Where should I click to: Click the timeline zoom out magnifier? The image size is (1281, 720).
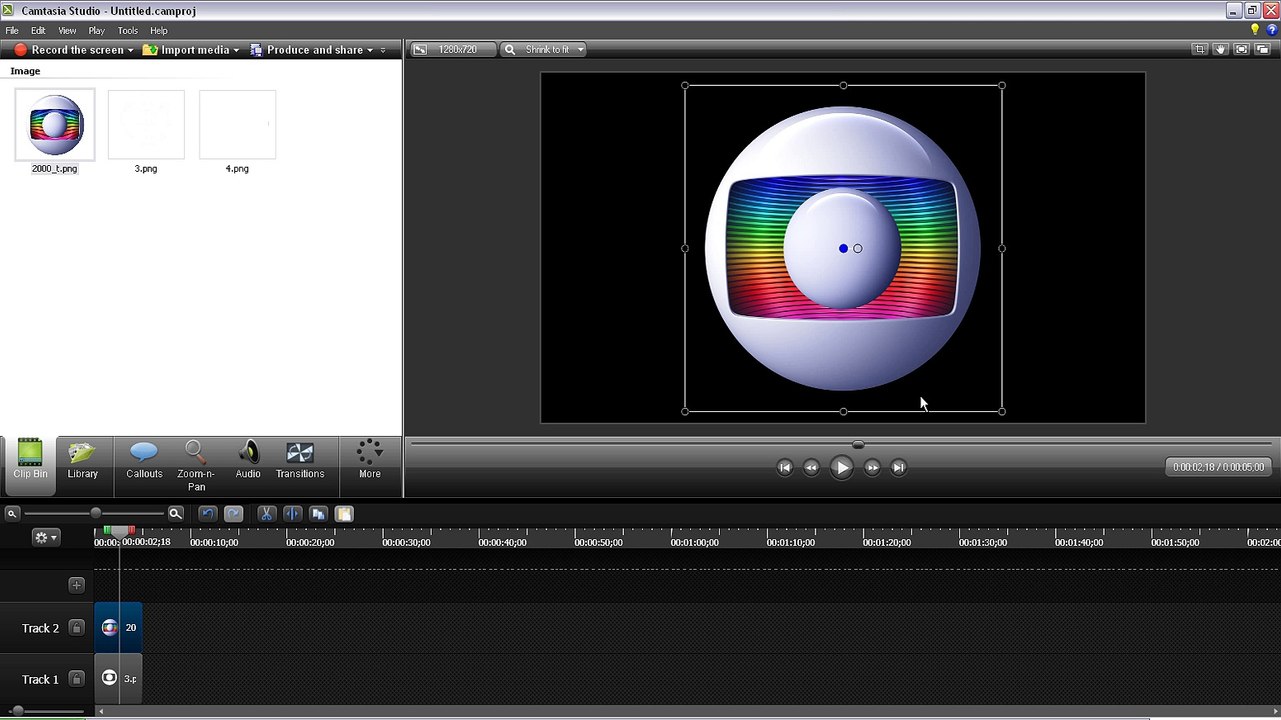(x=12, y=514)
